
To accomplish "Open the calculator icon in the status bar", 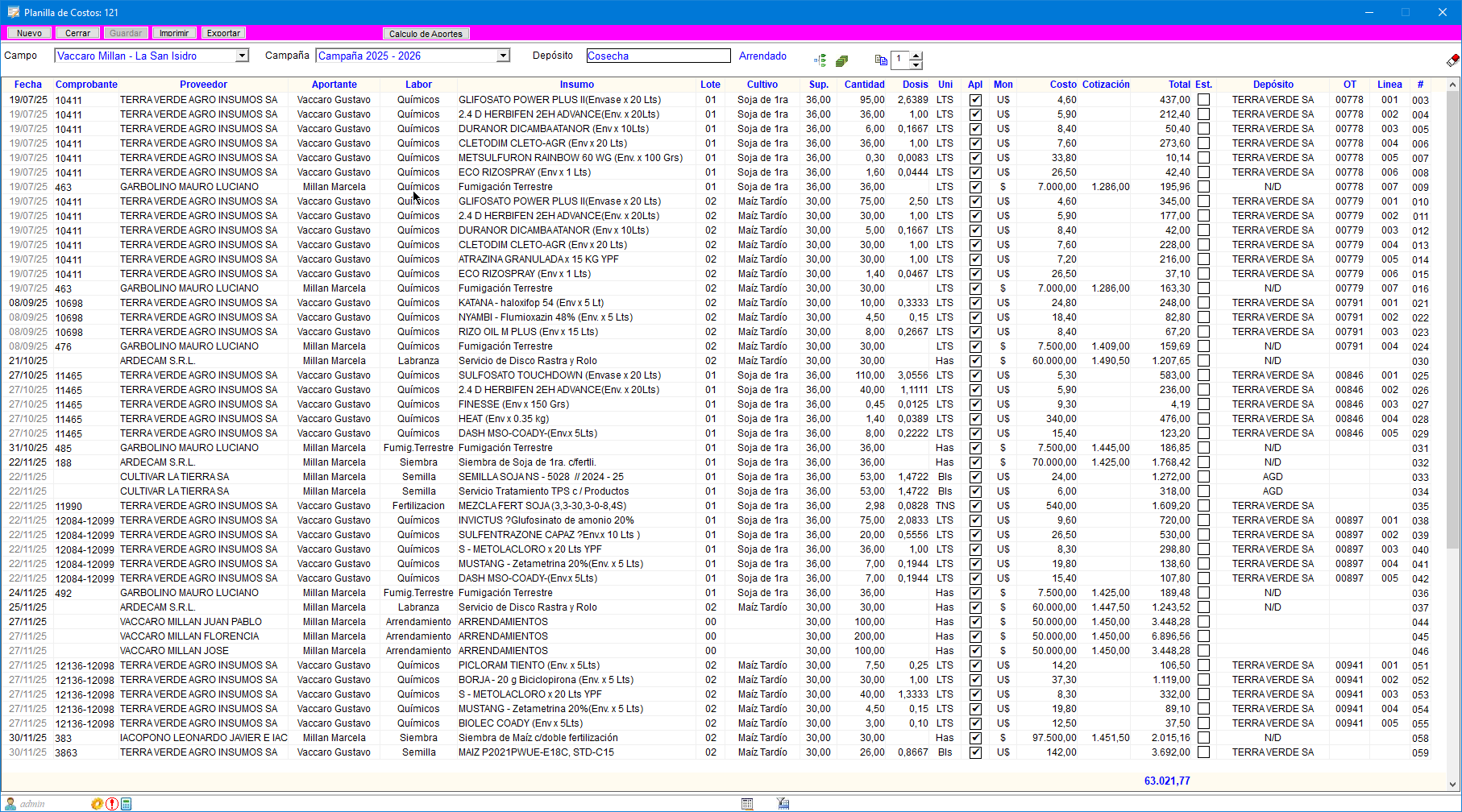I will coord(127,804).
